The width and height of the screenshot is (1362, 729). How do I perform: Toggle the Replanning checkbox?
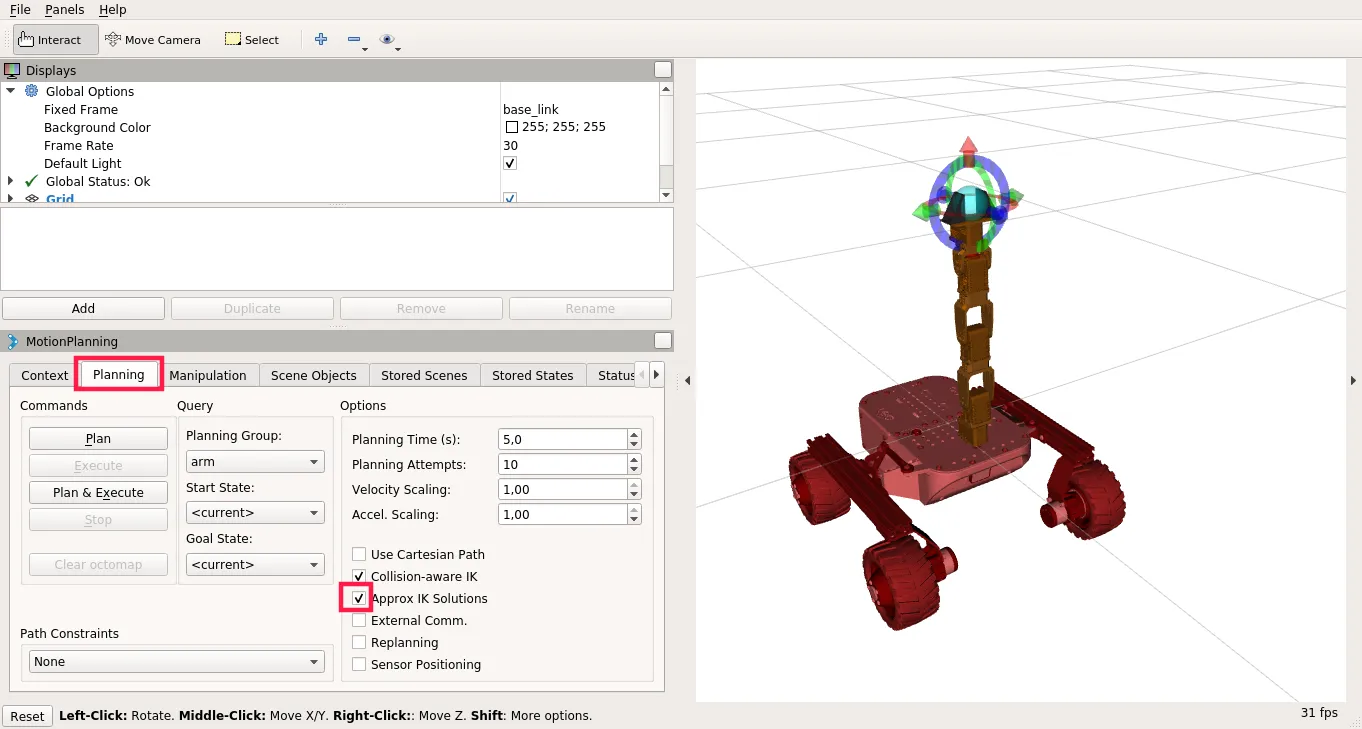pos(359,643)
